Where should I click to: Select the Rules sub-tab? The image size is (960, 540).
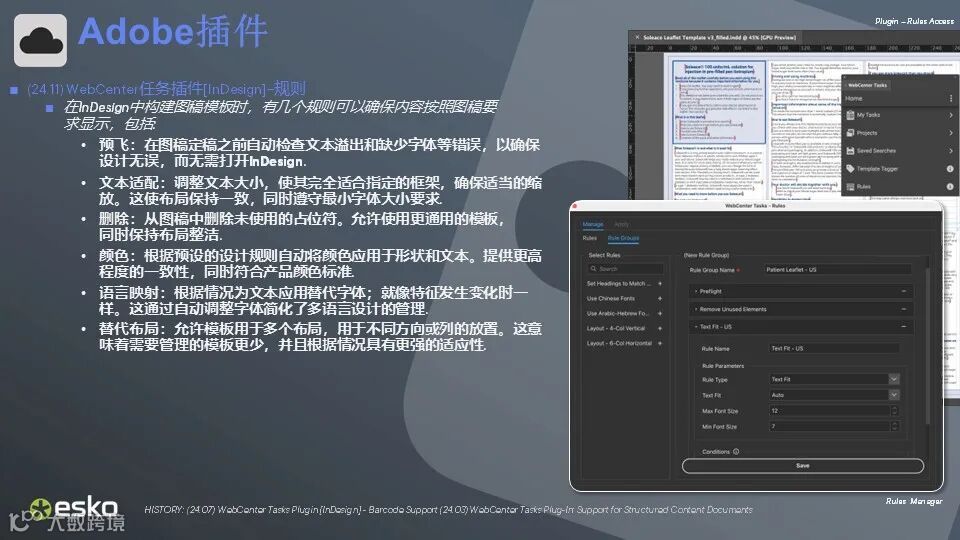pyautogui.click(x=590, y=238)
